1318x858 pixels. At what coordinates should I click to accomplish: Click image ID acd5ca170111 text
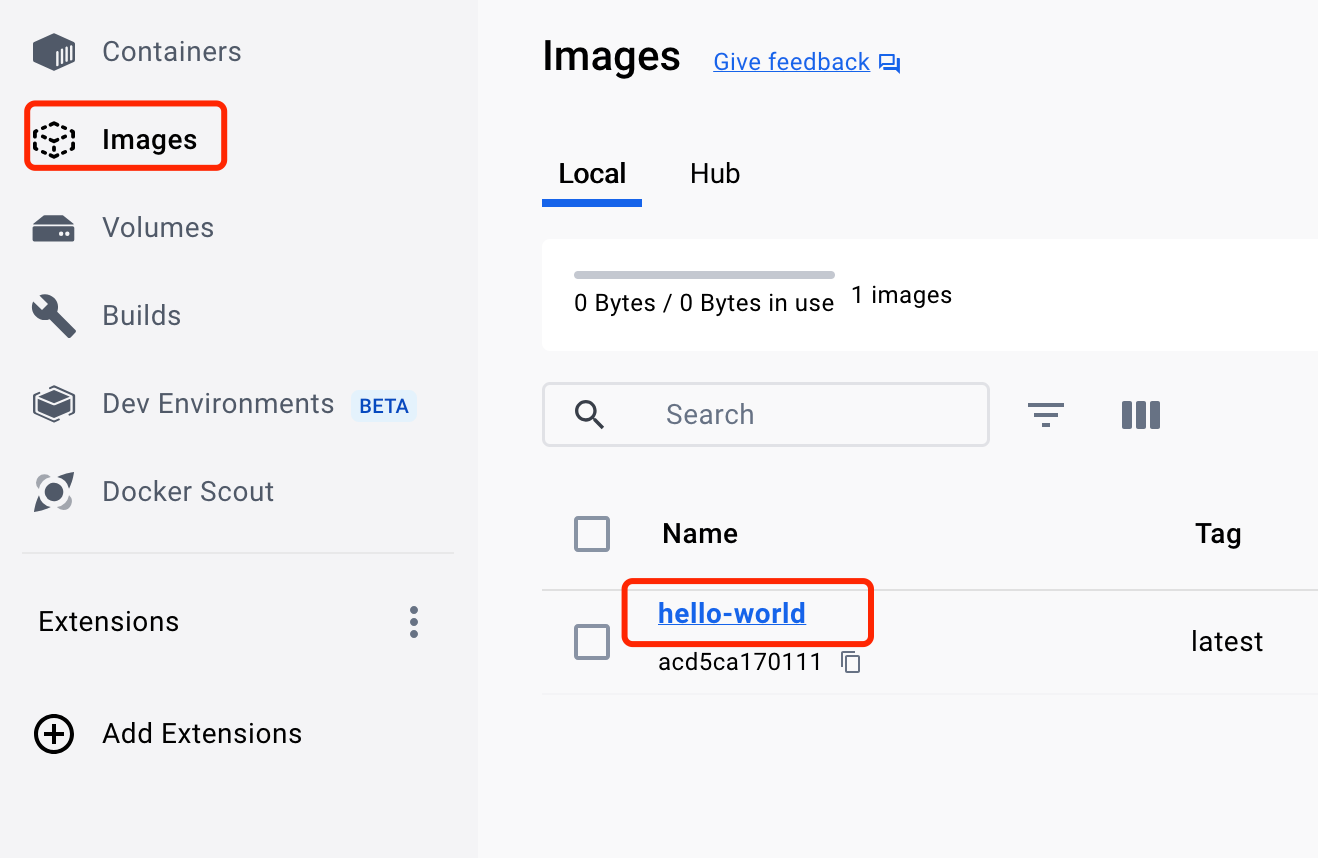(740, 662)
